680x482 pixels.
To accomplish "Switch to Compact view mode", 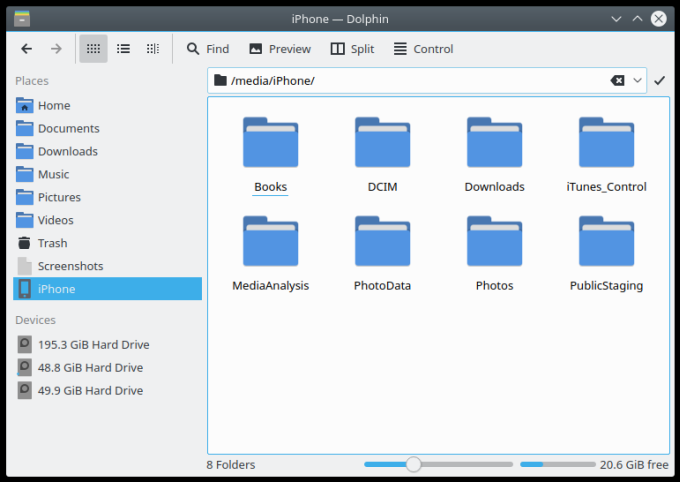I will (123, 49).
